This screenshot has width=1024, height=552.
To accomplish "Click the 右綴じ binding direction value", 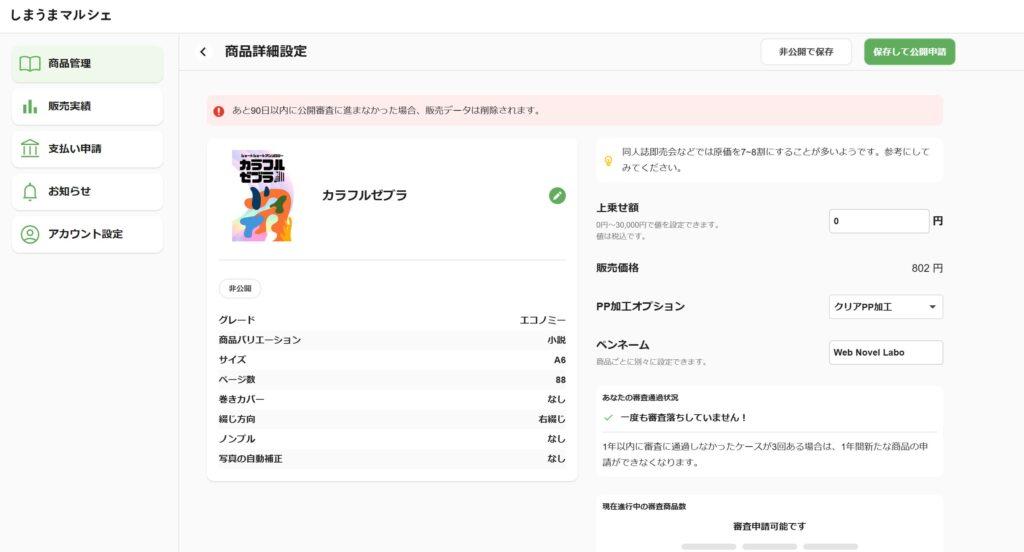I will [552, 419].
